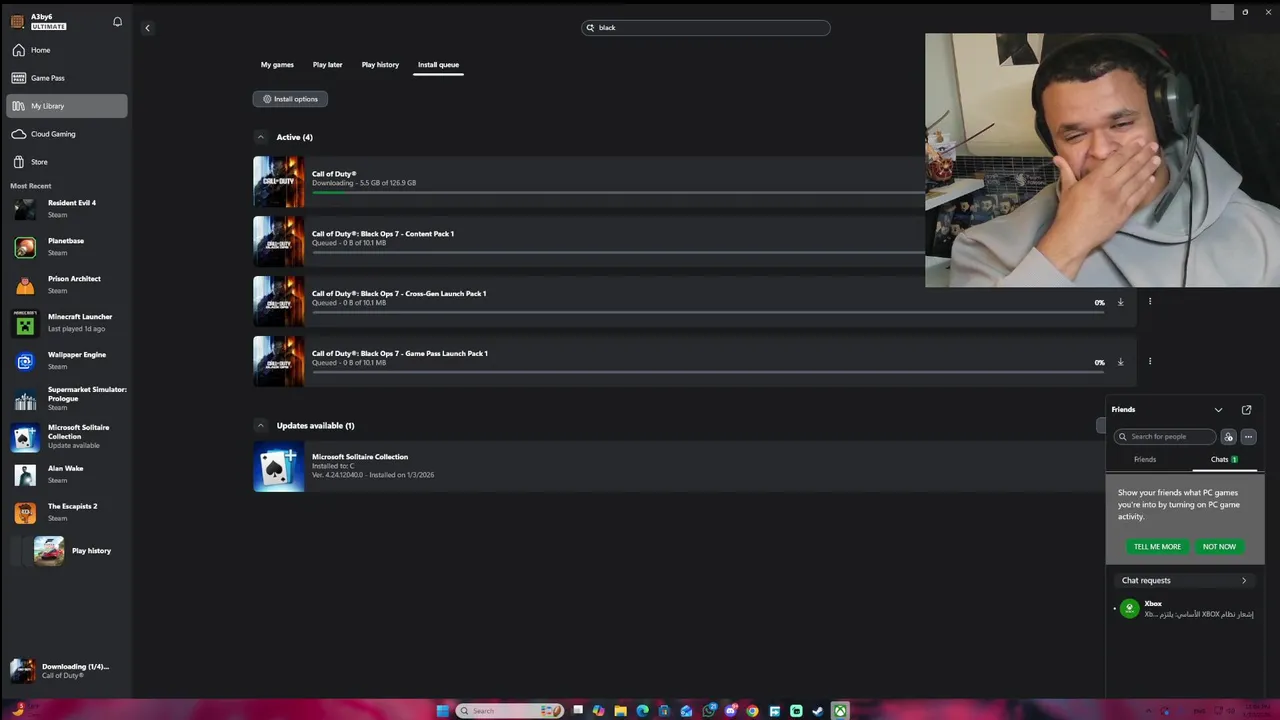This screenshot has width=1280, height=720.
Task: Open Alan Wake from Most Recent
Action: [67, 475]
